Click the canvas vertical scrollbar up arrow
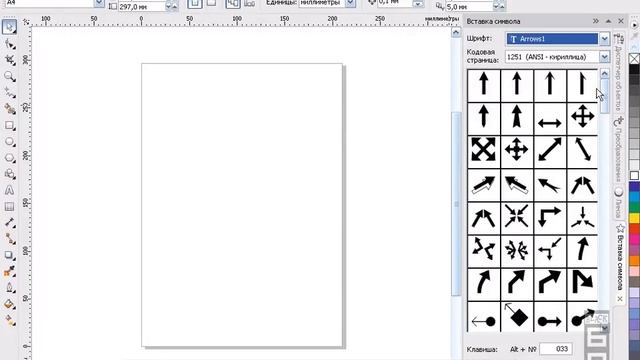 pos(456,33)
